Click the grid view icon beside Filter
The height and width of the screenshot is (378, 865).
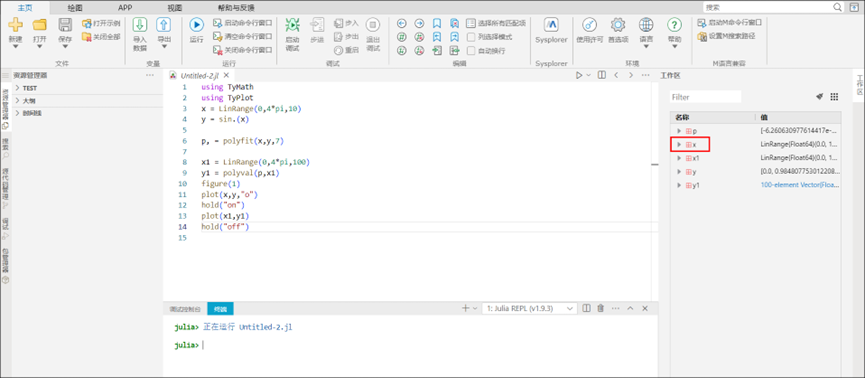834,97
